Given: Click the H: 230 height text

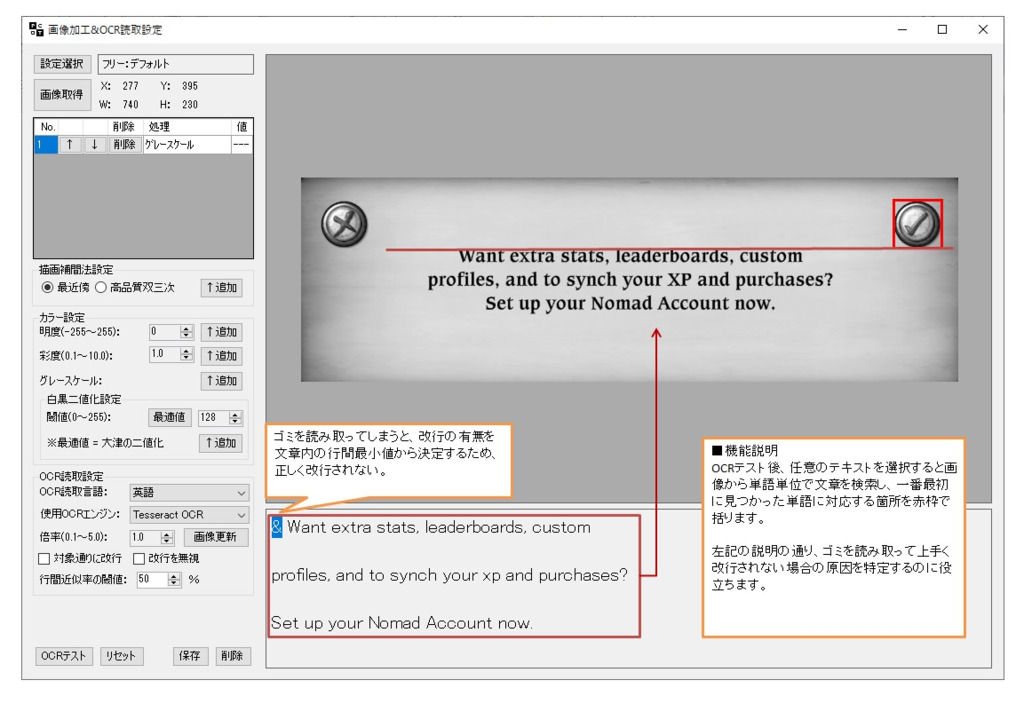Looking at the screenshot, I should click(179, 104).
